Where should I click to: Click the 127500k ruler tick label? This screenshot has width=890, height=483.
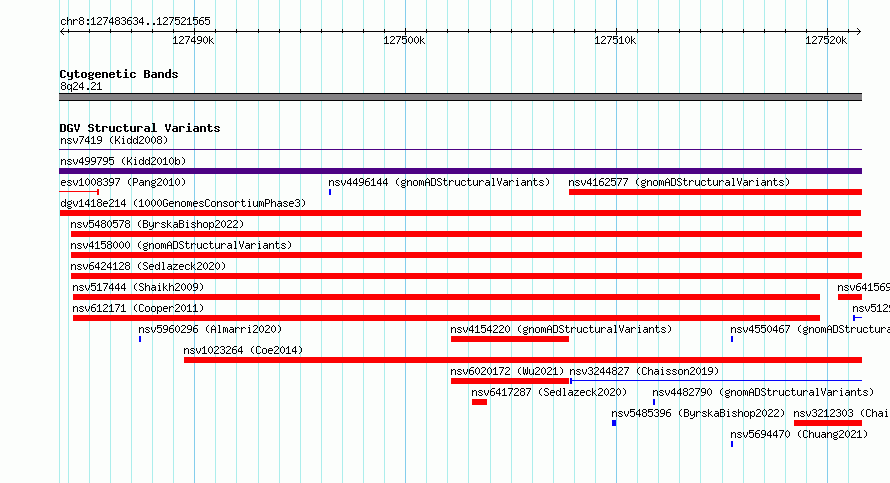(x=404, y=40)
